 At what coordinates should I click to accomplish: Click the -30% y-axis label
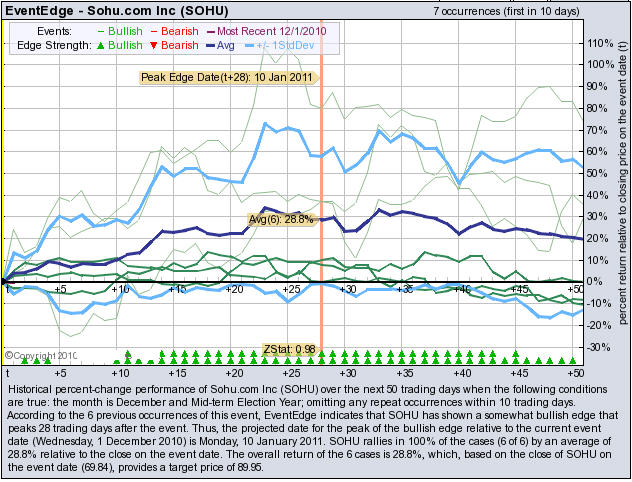pos(600,347)
